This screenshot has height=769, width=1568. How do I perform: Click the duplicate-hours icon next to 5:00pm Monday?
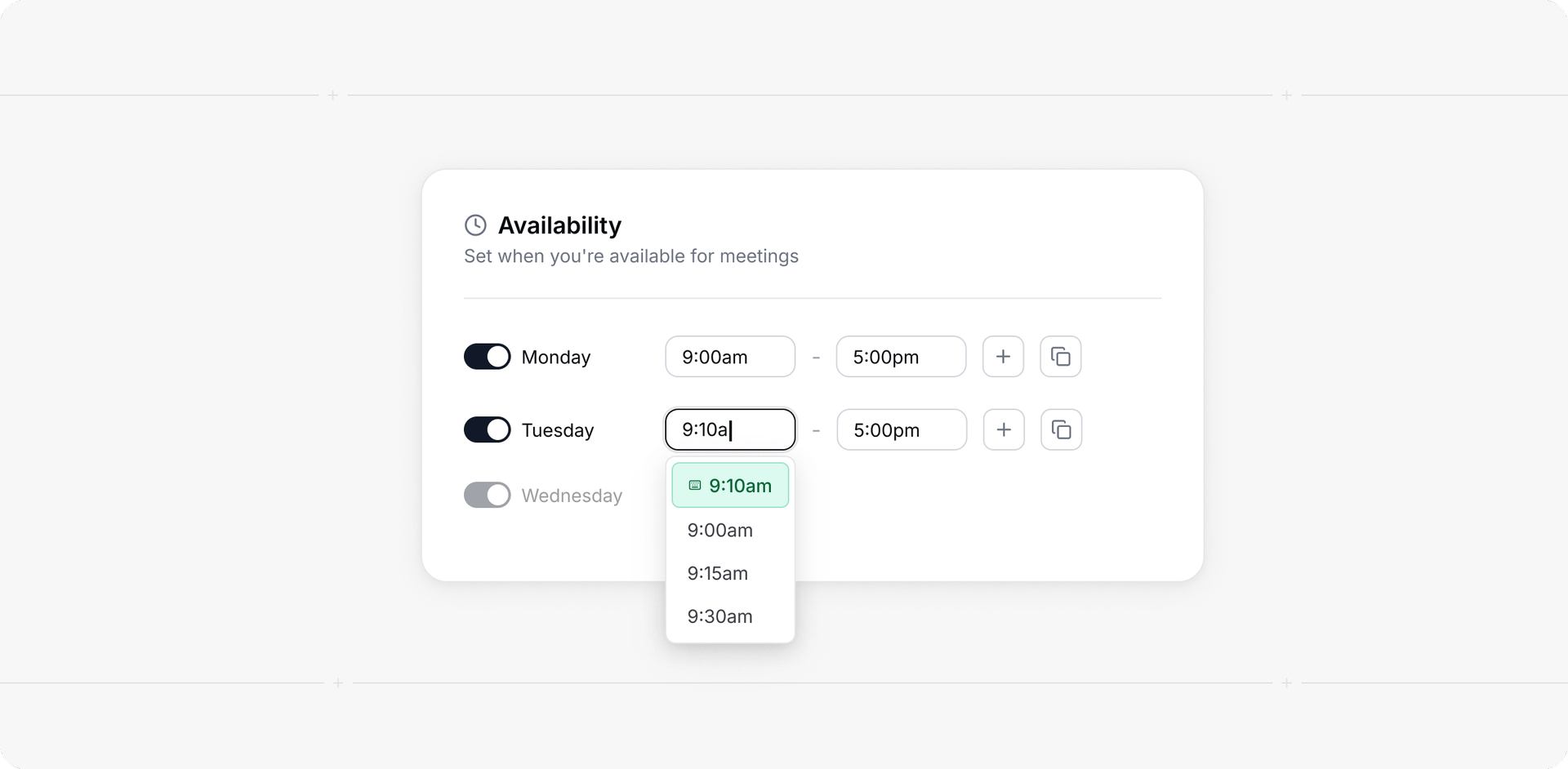(1060, 357)
